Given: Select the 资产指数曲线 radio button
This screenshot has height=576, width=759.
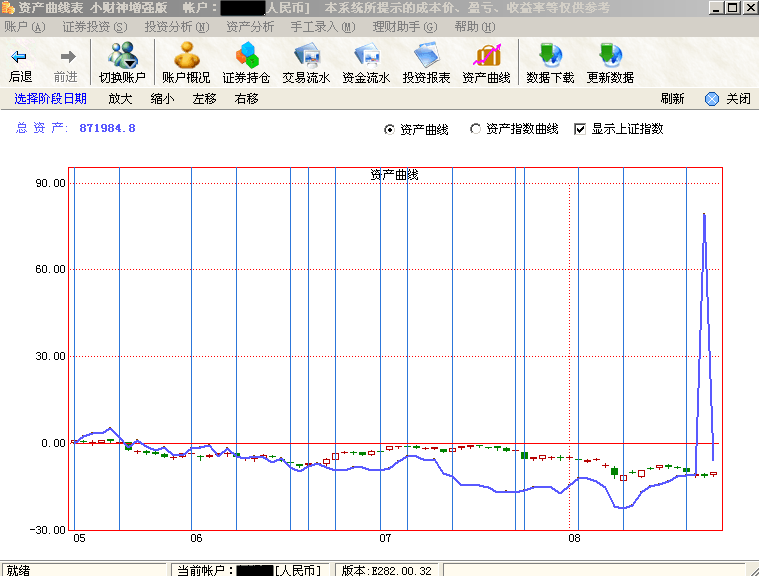Looking at the screenshot, I should [x=475, y=129].
